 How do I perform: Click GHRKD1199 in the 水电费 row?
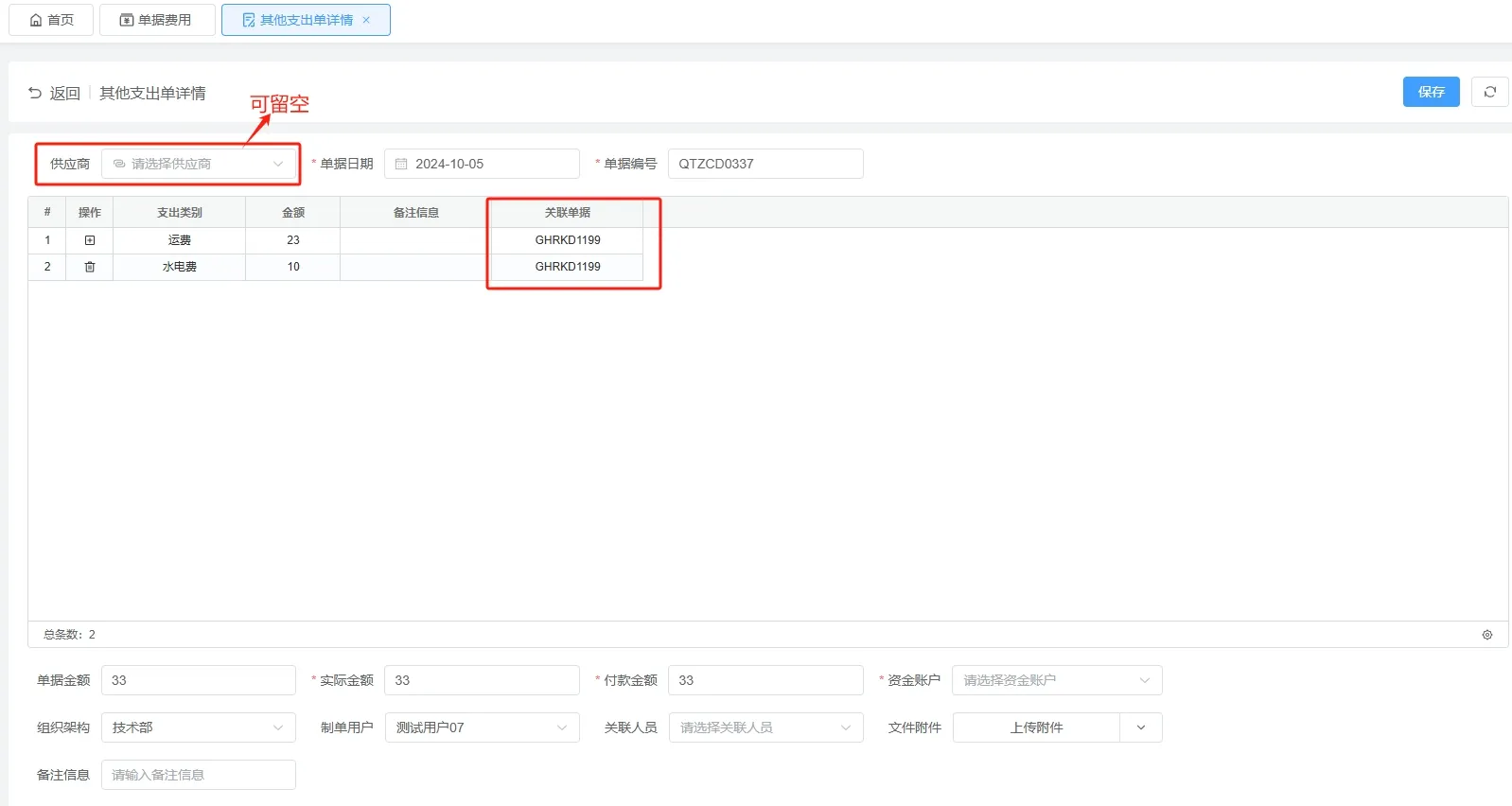(568, 267)
